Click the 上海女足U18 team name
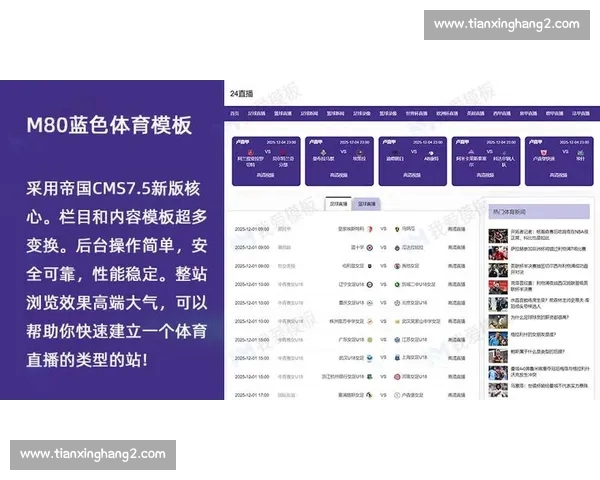Viewport: 600px width, 480px height. [414, 358]
